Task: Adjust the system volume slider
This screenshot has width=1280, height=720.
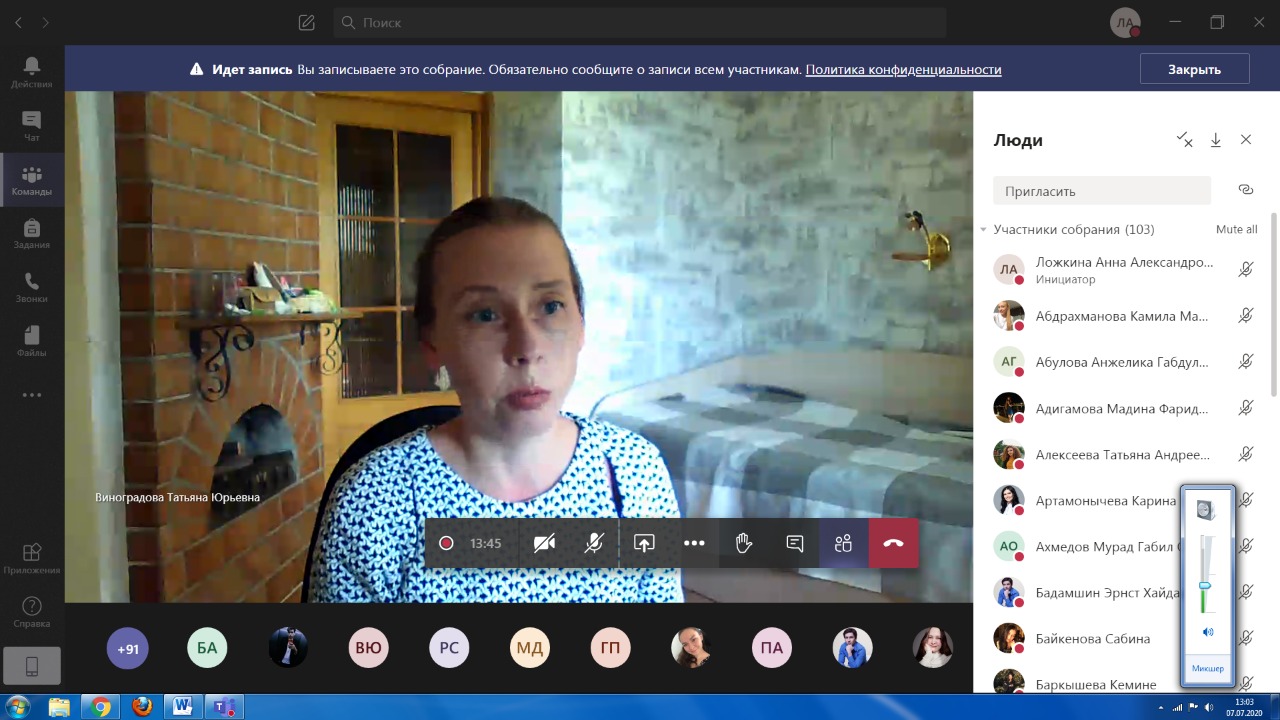Action: [x=1205, y=585]
